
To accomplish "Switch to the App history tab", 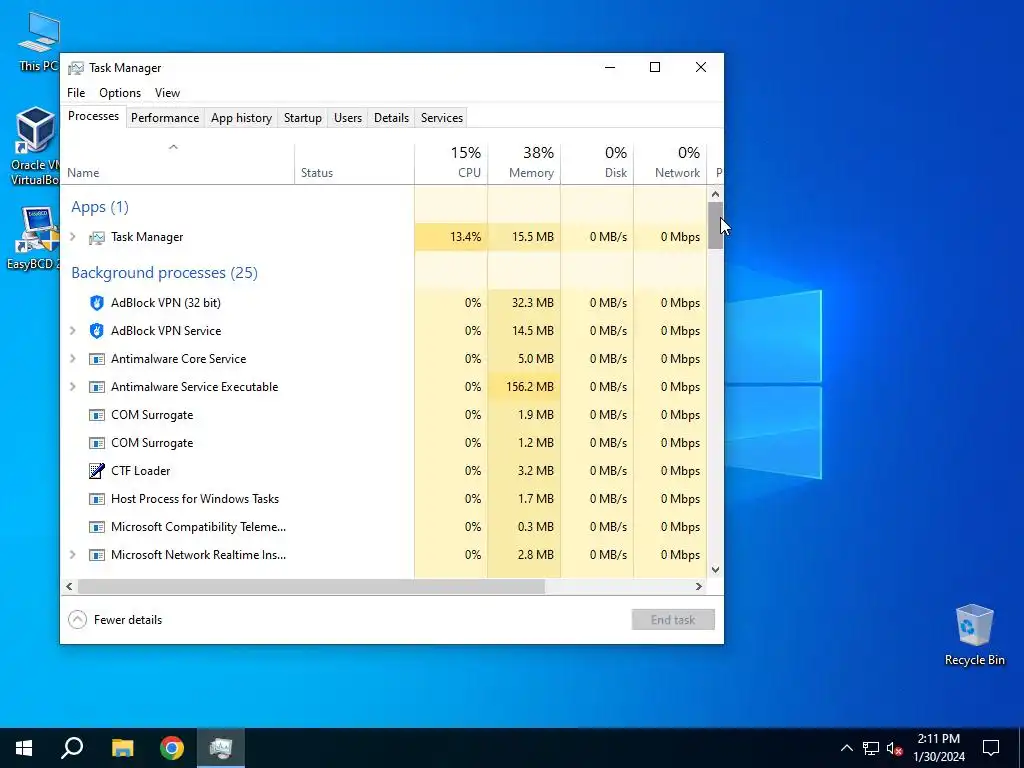I will tap(241, 118).
